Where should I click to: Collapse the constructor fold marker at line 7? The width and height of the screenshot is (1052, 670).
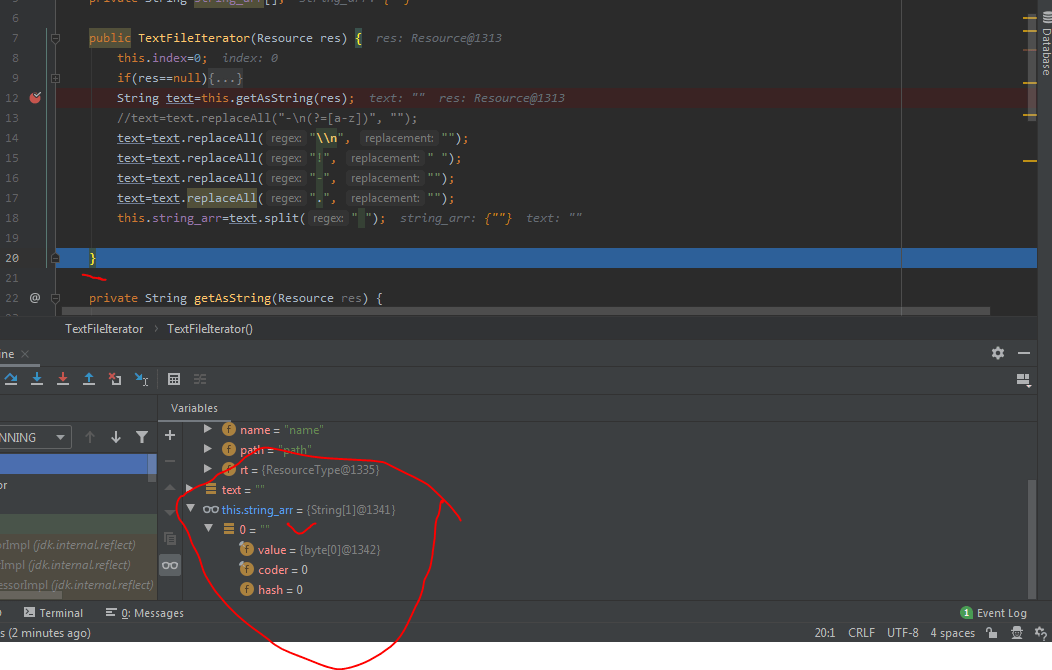[56, 38]
